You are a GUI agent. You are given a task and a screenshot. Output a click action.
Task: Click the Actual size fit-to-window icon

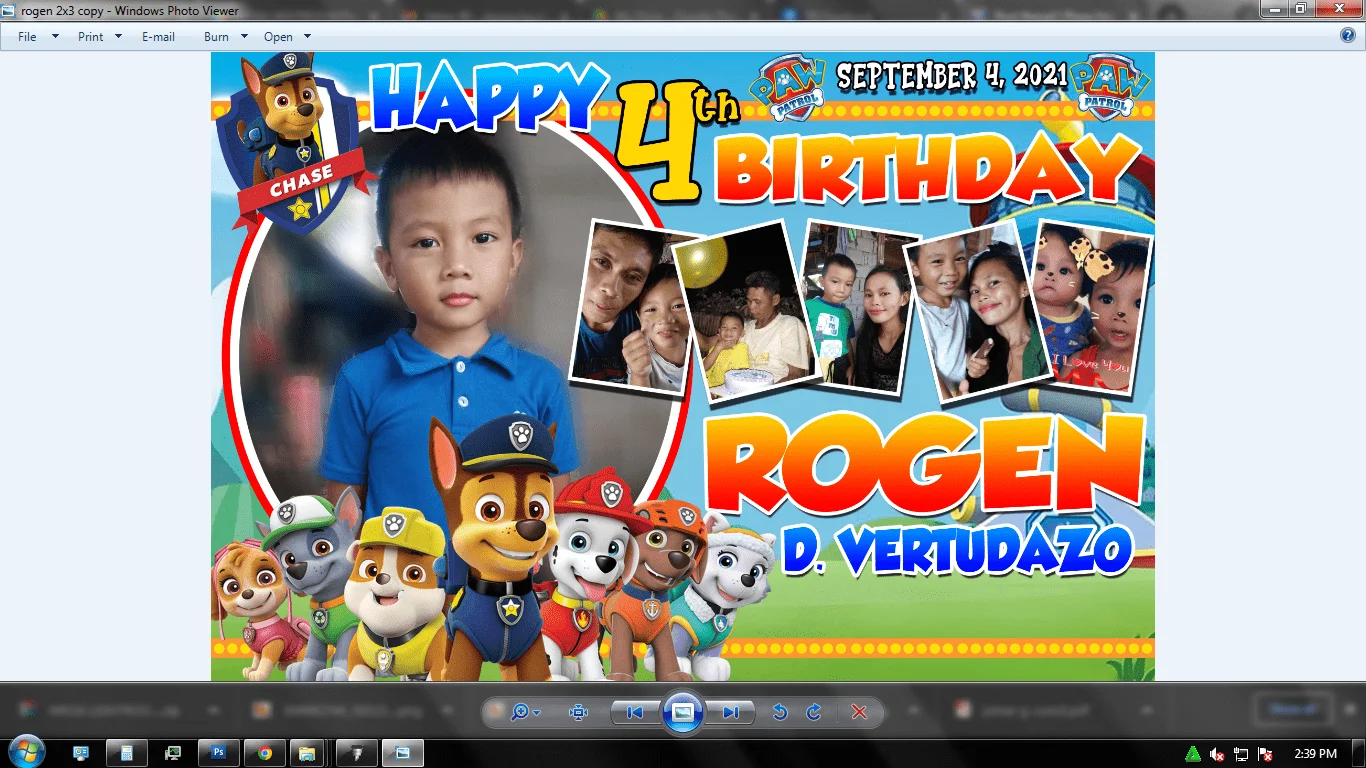pyautogui.click(x=578, y=712)
